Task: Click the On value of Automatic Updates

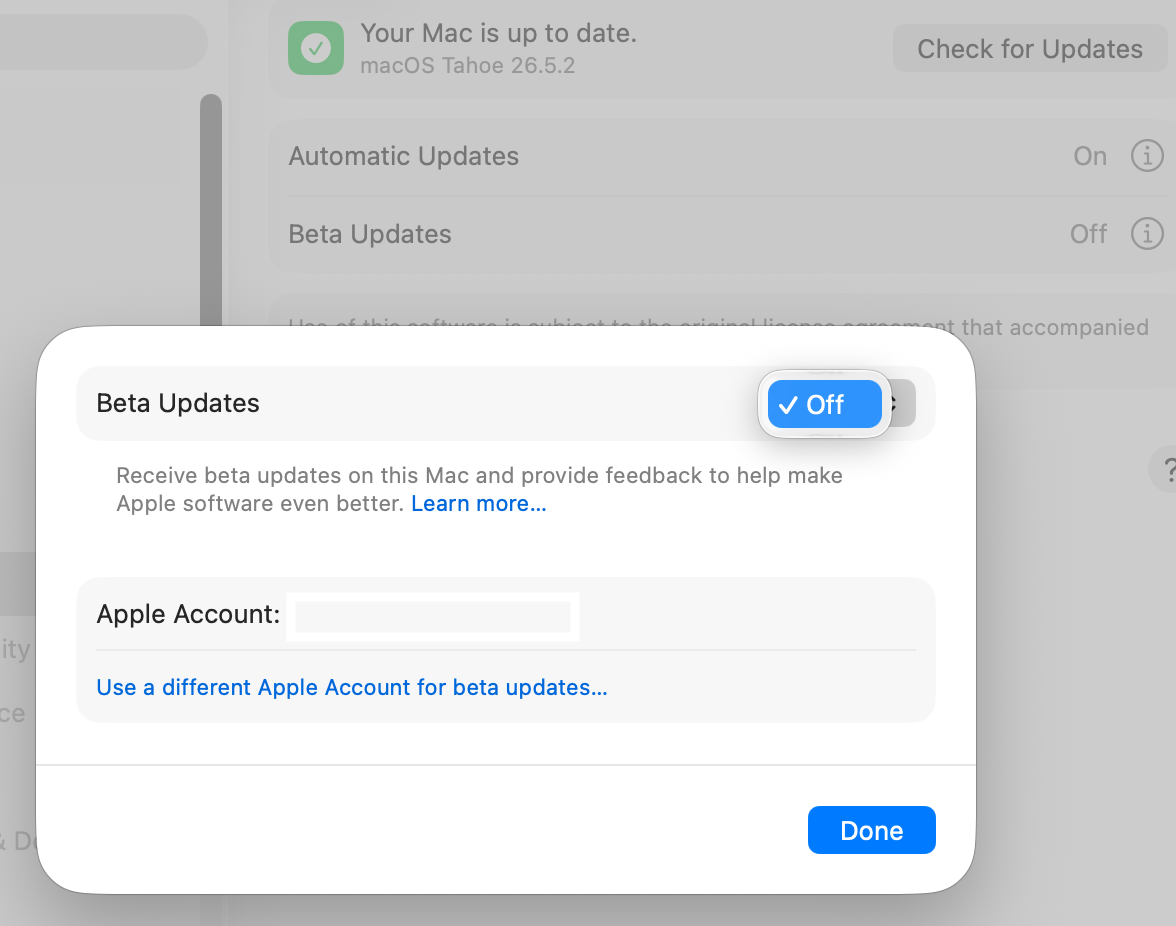Action: tap(1090, 156)
